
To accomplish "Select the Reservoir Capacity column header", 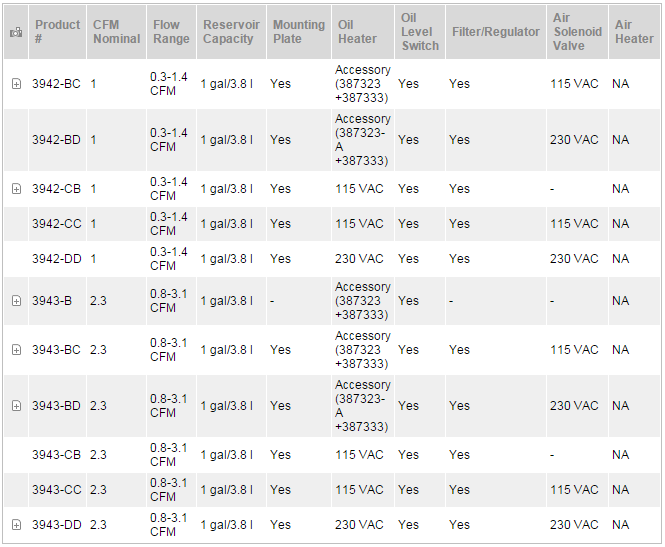I will click(x=230, y=31).
